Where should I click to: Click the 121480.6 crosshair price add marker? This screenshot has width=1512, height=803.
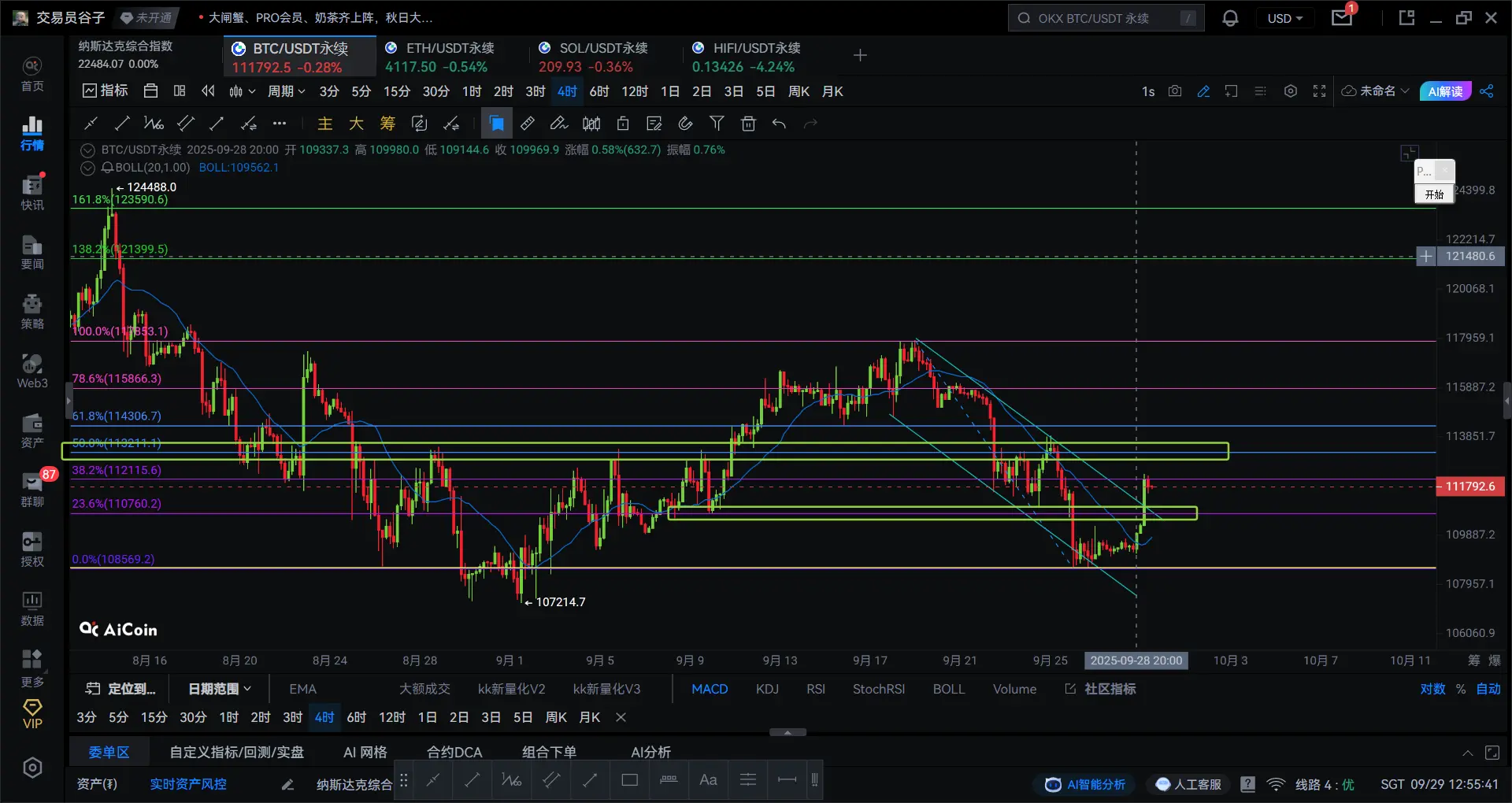(1426, 256)
